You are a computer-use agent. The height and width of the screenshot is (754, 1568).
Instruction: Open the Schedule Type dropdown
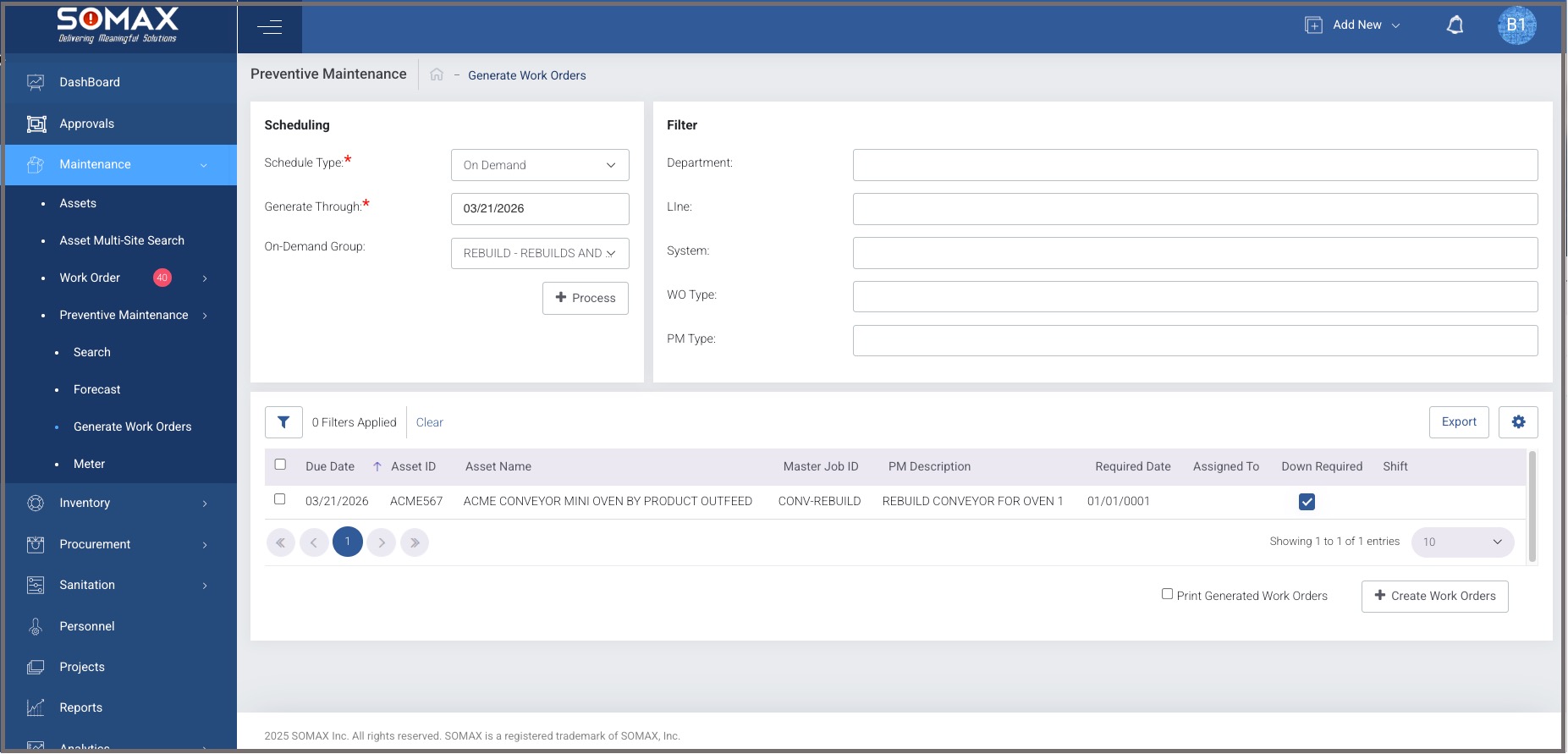[540, 165]
